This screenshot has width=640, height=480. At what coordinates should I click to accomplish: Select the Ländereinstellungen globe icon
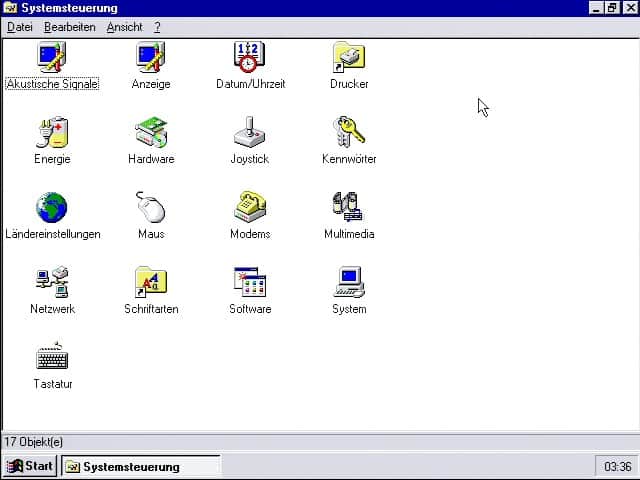(x=52, y=207)
